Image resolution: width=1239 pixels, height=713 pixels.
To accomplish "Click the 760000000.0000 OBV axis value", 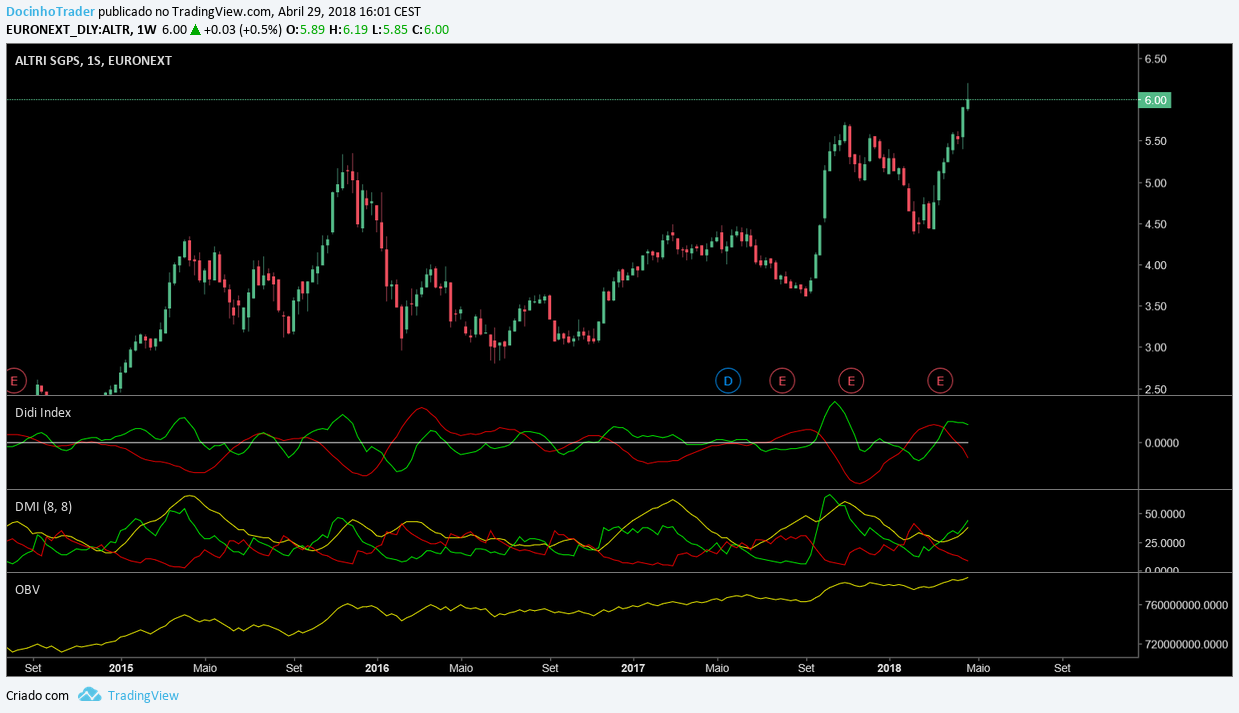I will coord(1187,605).
